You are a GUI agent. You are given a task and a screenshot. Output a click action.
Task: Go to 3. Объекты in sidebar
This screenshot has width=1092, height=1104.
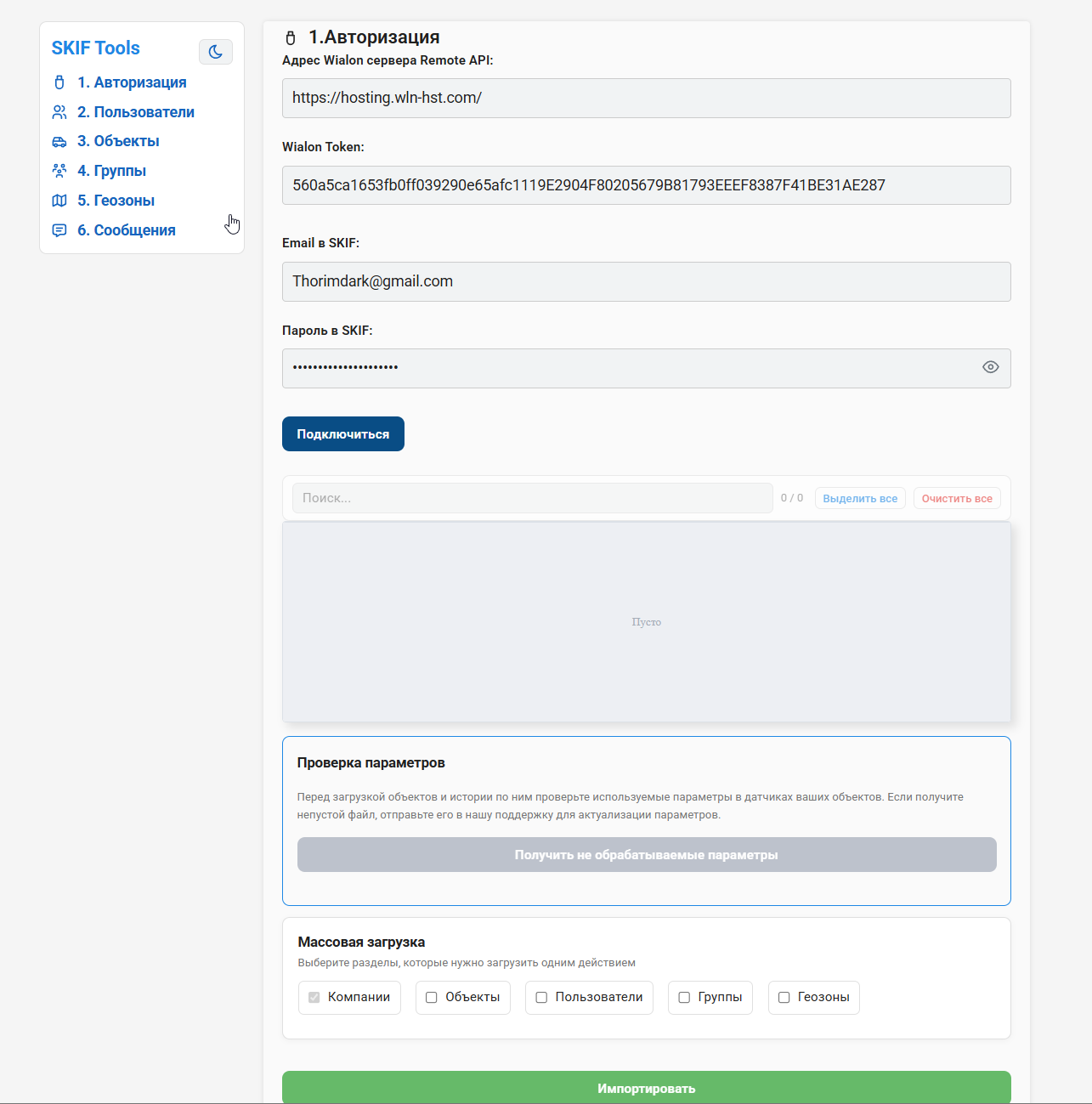pyautogui.click(x=118, y=141)
